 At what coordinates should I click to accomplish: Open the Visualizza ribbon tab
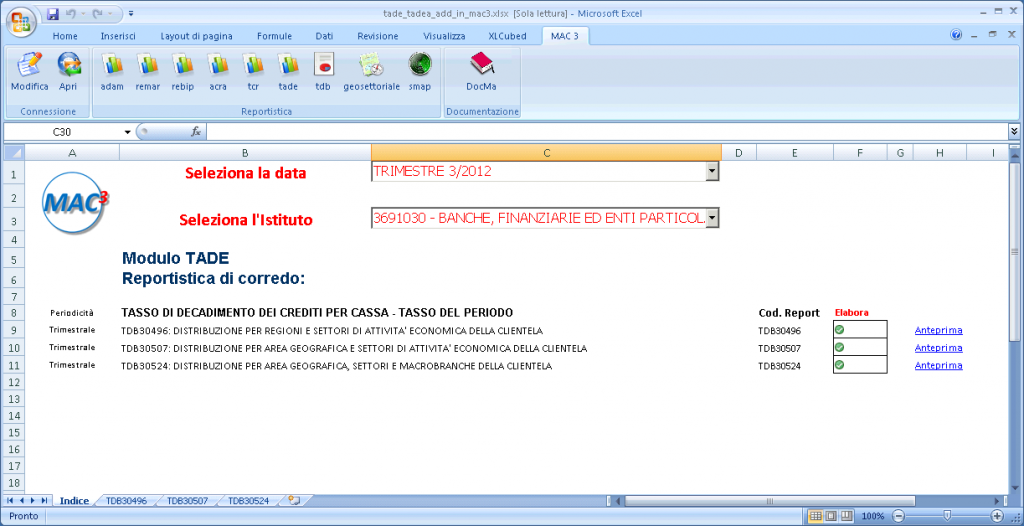[444, 36]
